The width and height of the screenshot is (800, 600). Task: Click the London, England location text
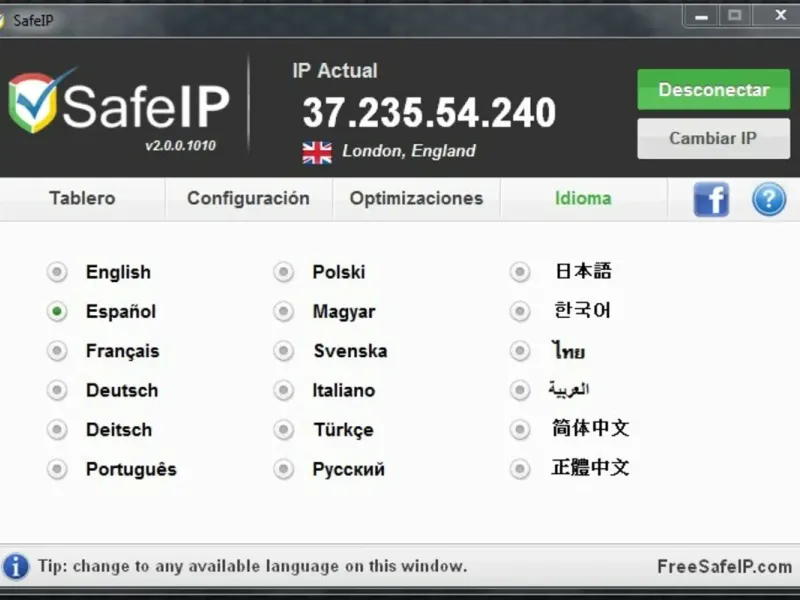409,151
